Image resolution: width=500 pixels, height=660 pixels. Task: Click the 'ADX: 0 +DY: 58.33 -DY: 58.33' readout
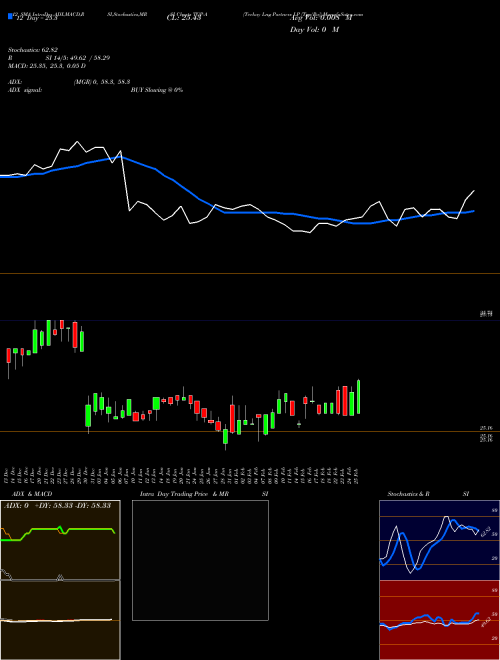click(57, 505)
